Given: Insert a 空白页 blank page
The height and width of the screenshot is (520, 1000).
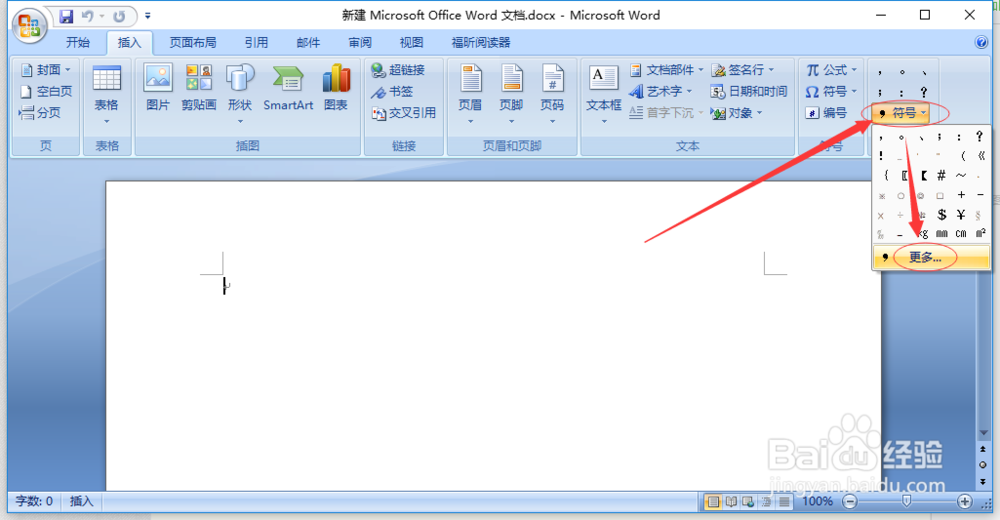Looking at the screenshot, I should click(46, 91).
